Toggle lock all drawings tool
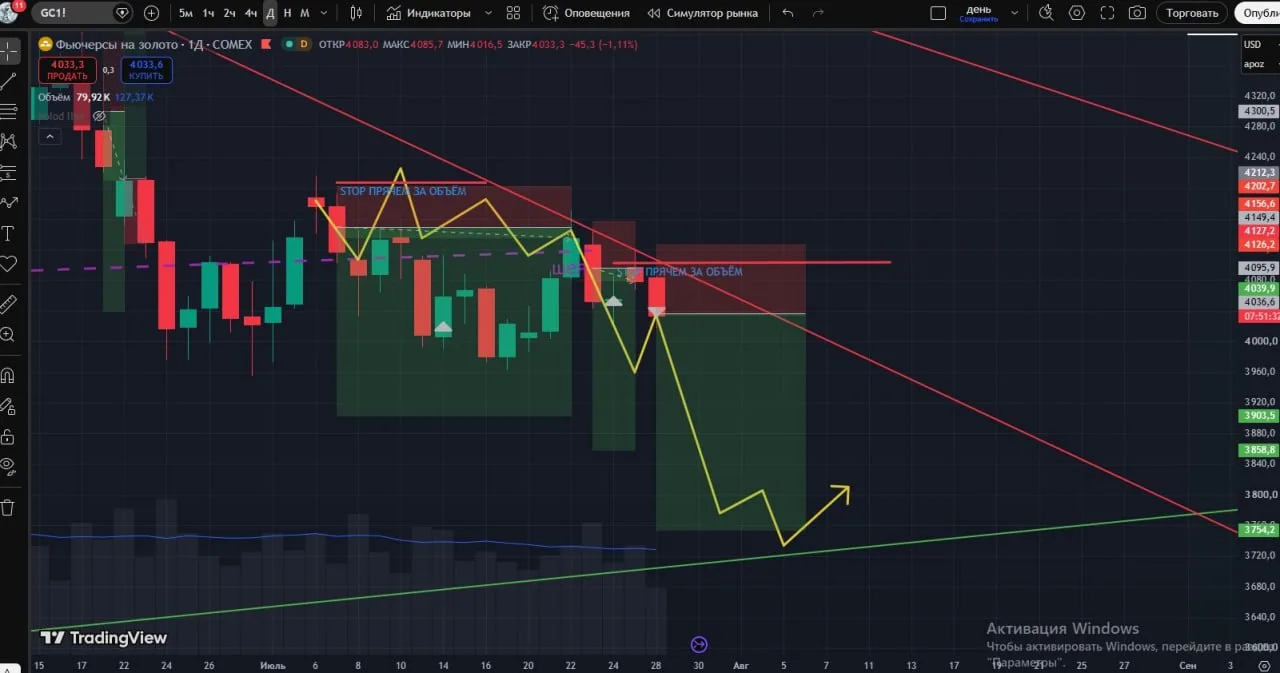Screen dimensions: 1280x673 tap(9, 436)
